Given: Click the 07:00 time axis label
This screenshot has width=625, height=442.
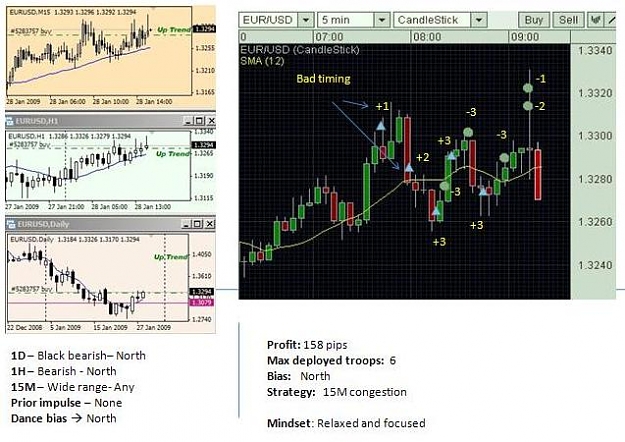Looking at the screenshot, I should click(329, 37).
